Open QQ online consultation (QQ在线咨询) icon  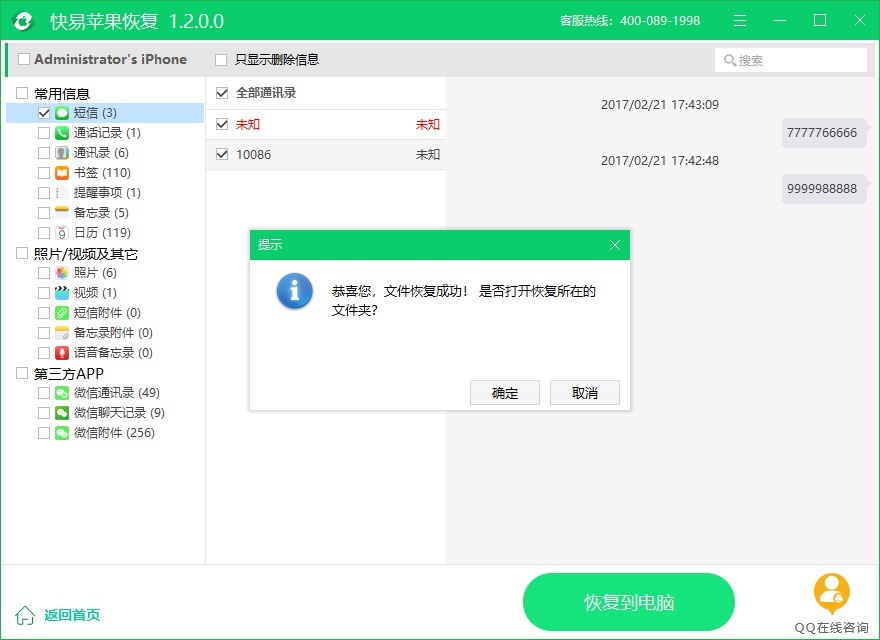pyautogui.click(x=831, y=593)
